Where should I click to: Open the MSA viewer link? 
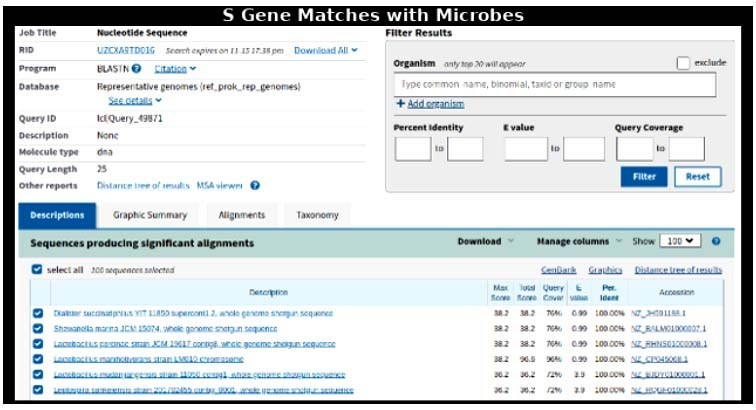pyautogui.click(x=219, y=186)
